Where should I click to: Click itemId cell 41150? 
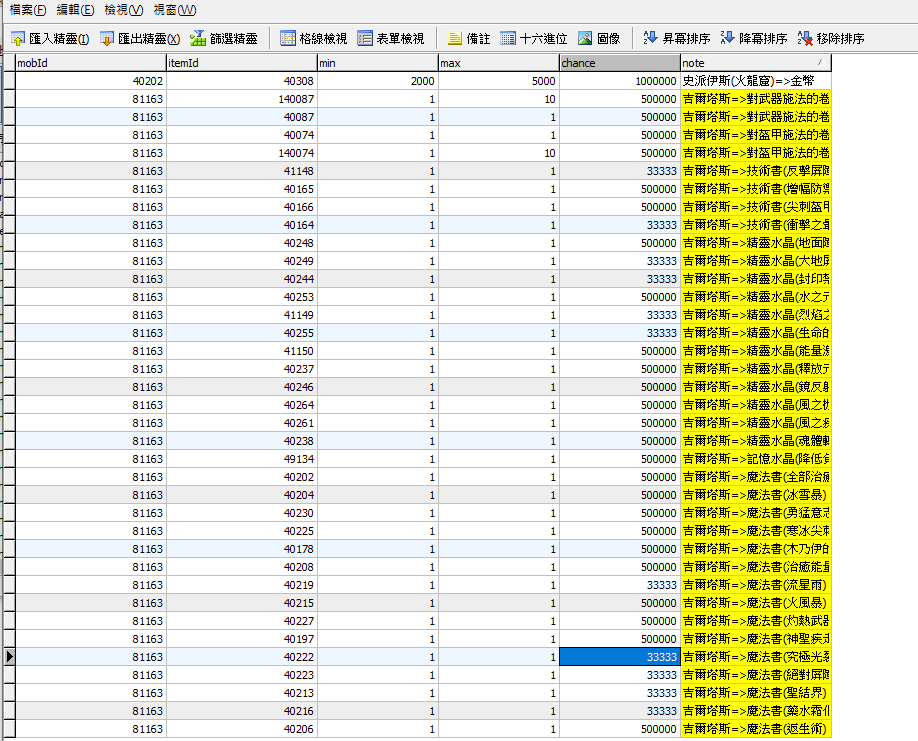click(242, 351)
